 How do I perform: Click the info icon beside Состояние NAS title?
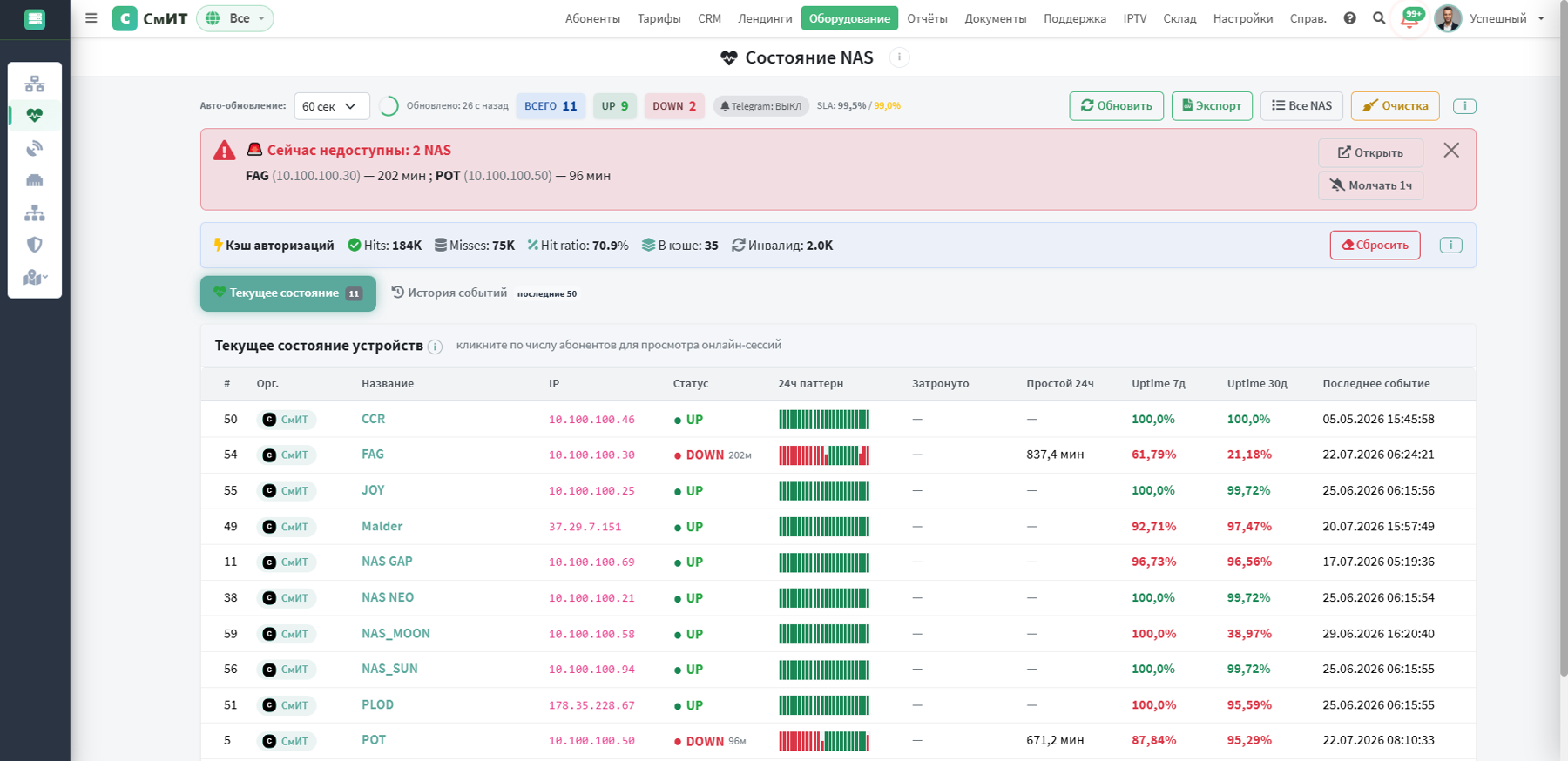pyautogui.click(x=899, y=57)
